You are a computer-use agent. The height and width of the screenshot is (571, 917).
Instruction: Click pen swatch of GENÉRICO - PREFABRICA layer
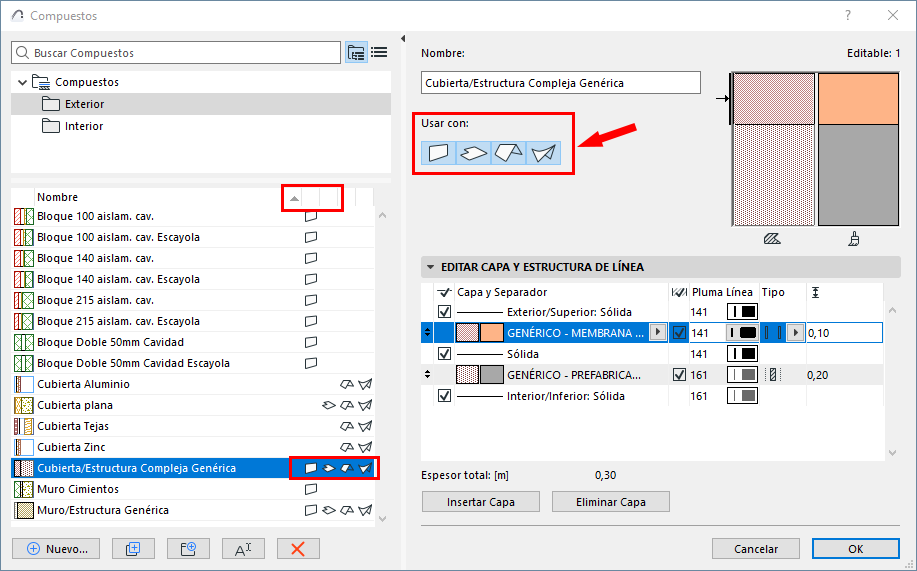coord(742,375)
